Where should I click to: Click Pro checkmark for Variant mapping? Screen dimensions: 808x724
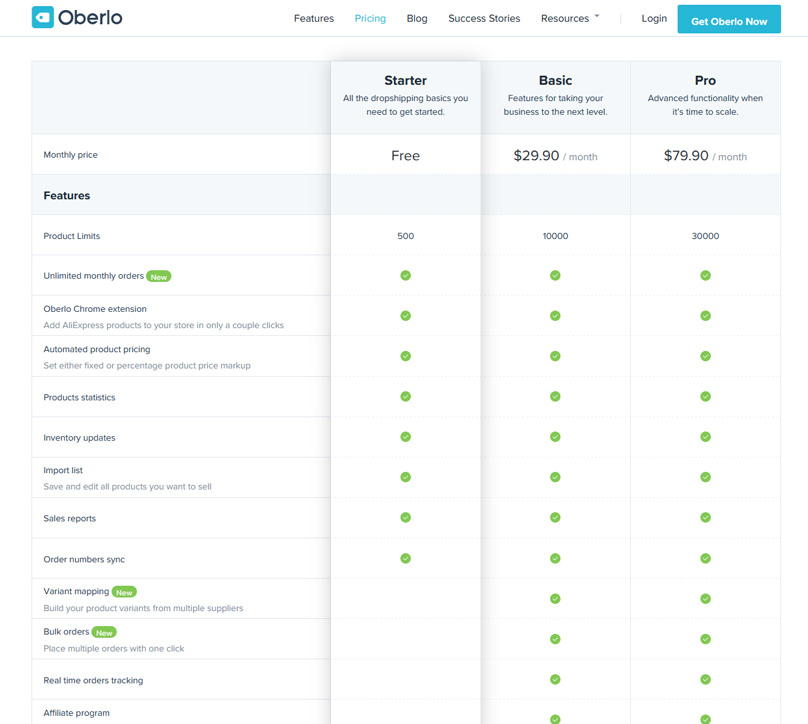click(x=705, y=598)
